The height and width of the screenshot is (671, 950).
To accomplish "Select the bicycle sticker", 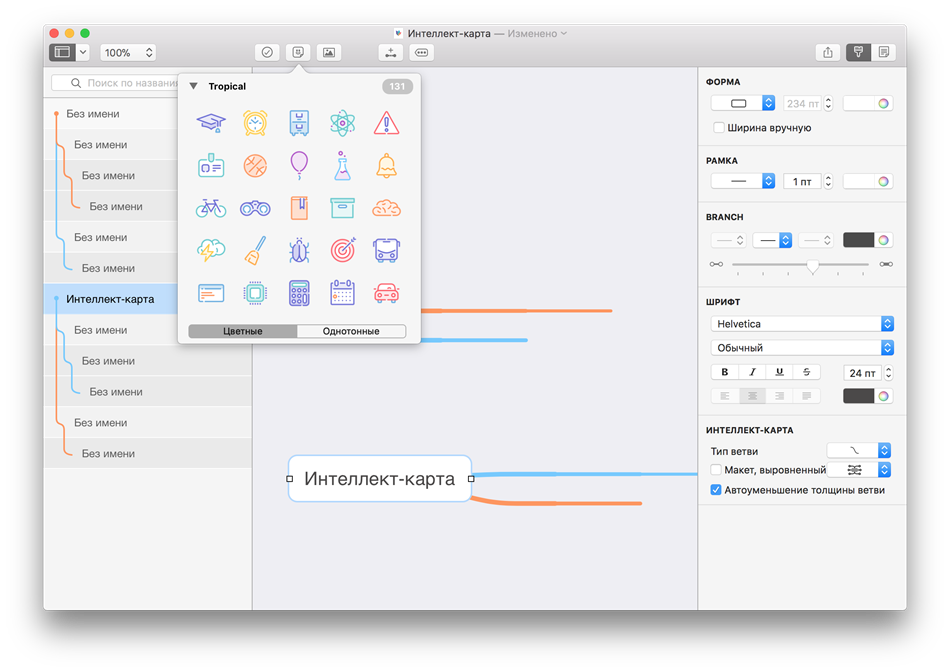I will [x=211, y=208].
